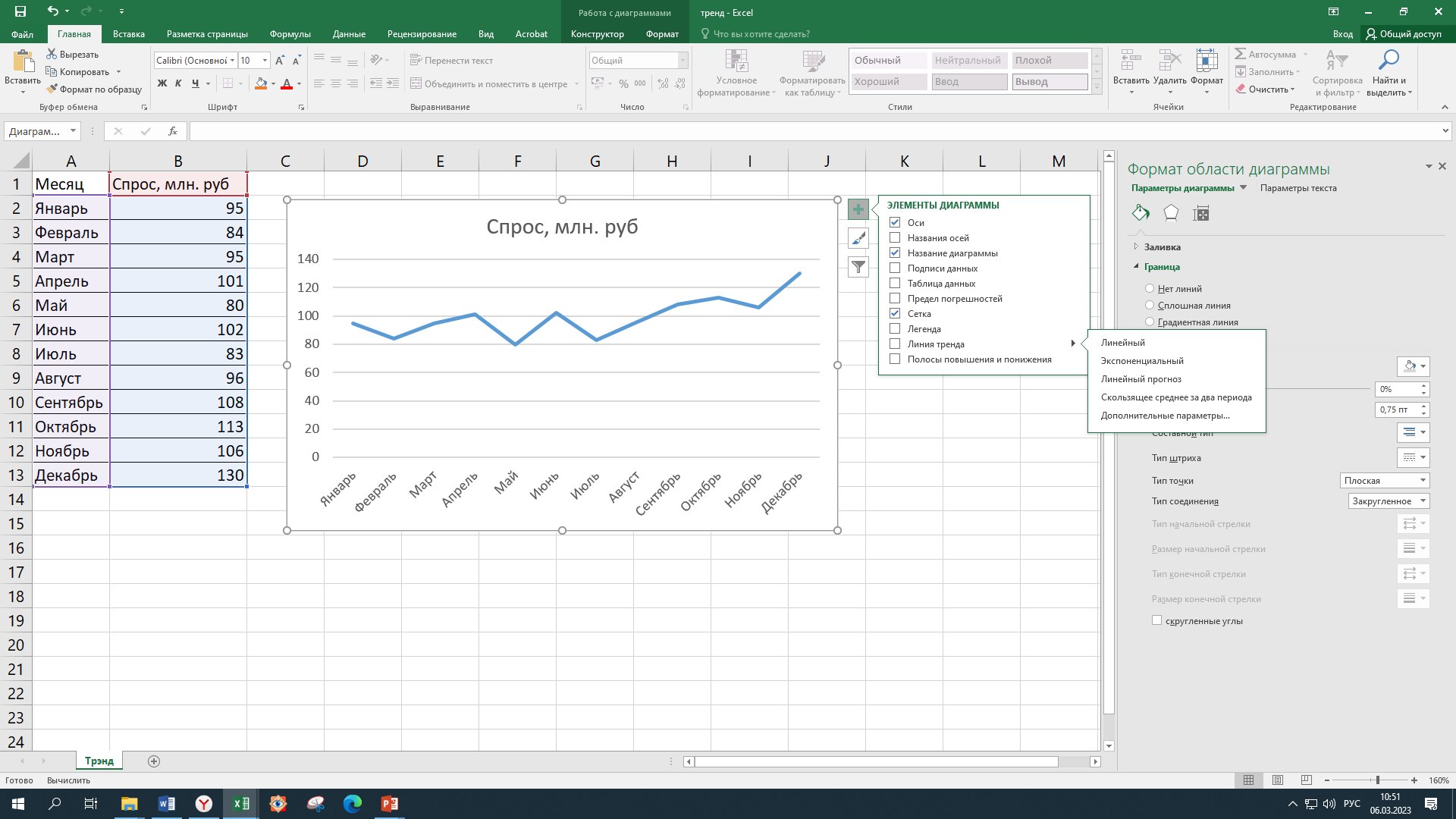Check the Подписи данных option
The image size is (1456, 819).
(x=895, y=268)
